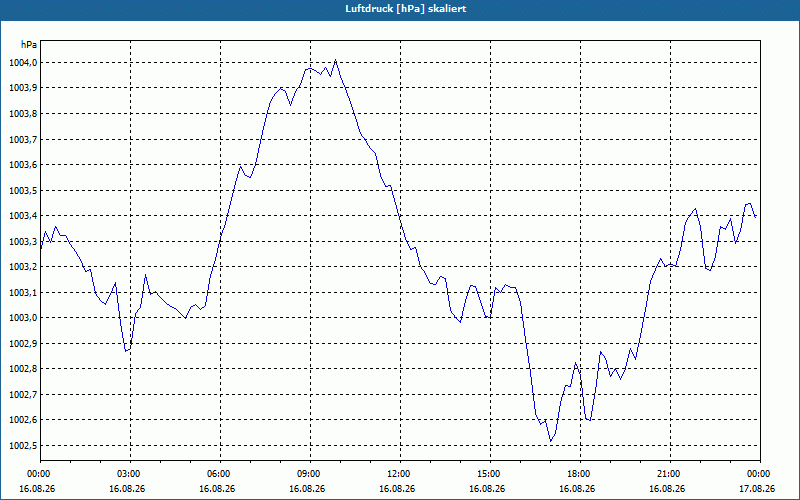This screenshot has height=500, width=800.
Task: Select the 1002,9 y-axis value
Action: [23, 343]
